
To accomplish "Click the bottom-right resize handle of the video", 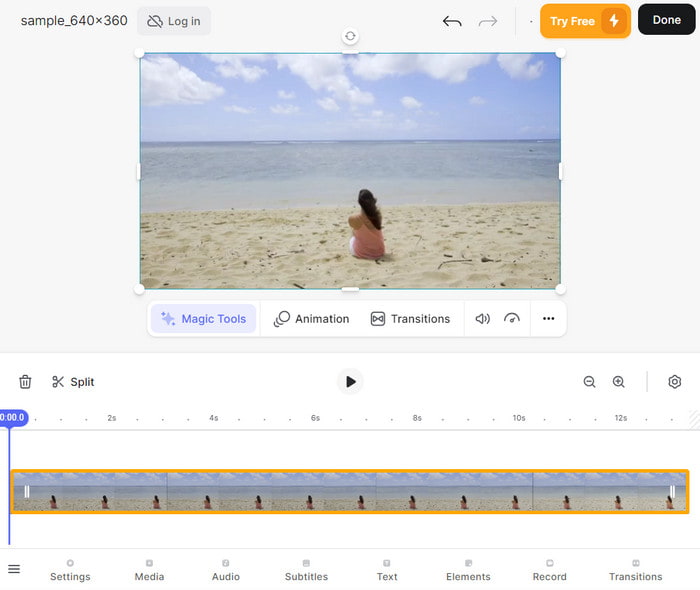I will point(561,289).
